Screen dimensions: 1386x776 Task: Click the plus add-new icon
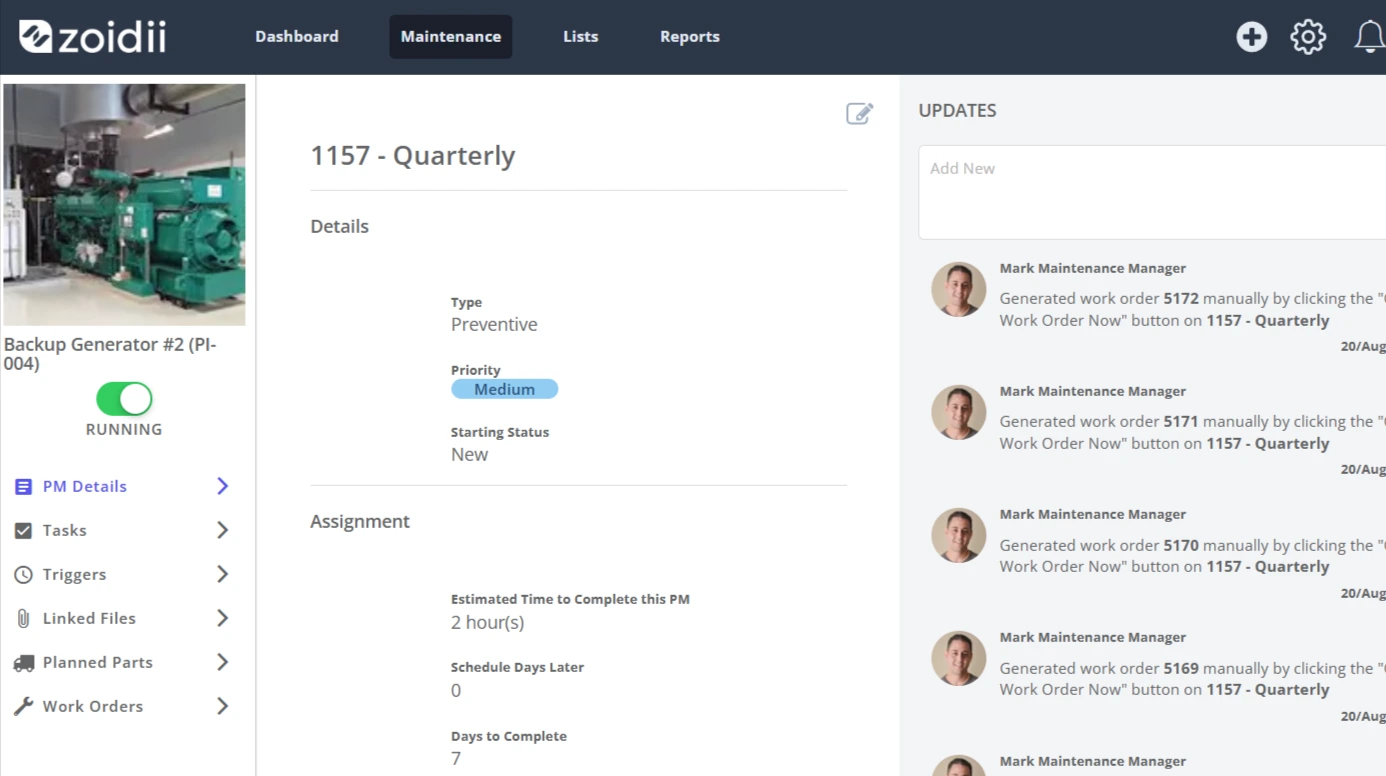pos(1251,37)
